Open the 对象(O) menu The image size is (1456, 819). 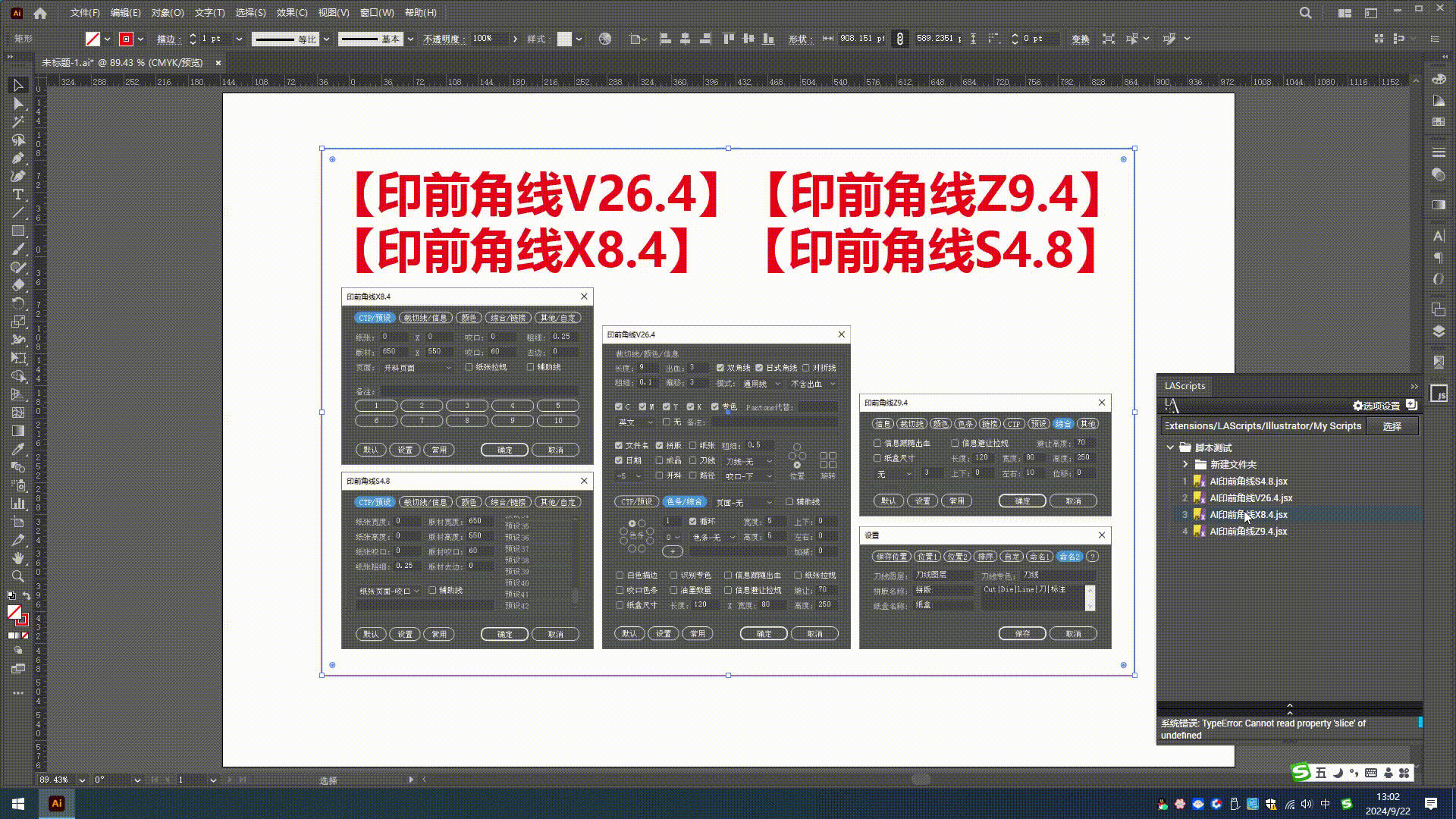point(168,13)
